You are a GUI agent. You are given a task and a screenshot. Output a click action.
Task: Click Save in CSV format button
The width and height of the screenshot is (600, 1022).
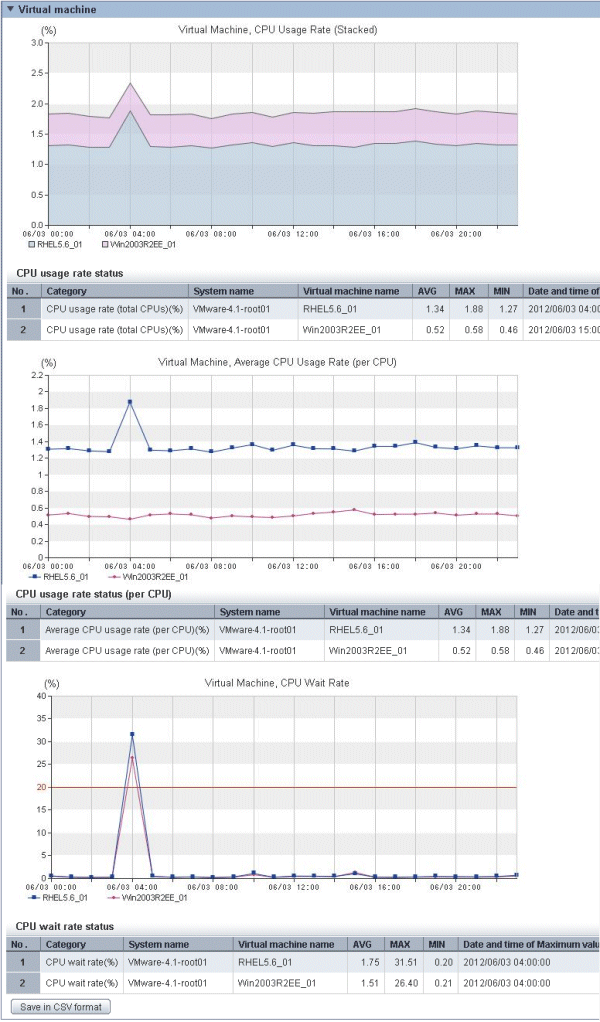(61, 1006)
